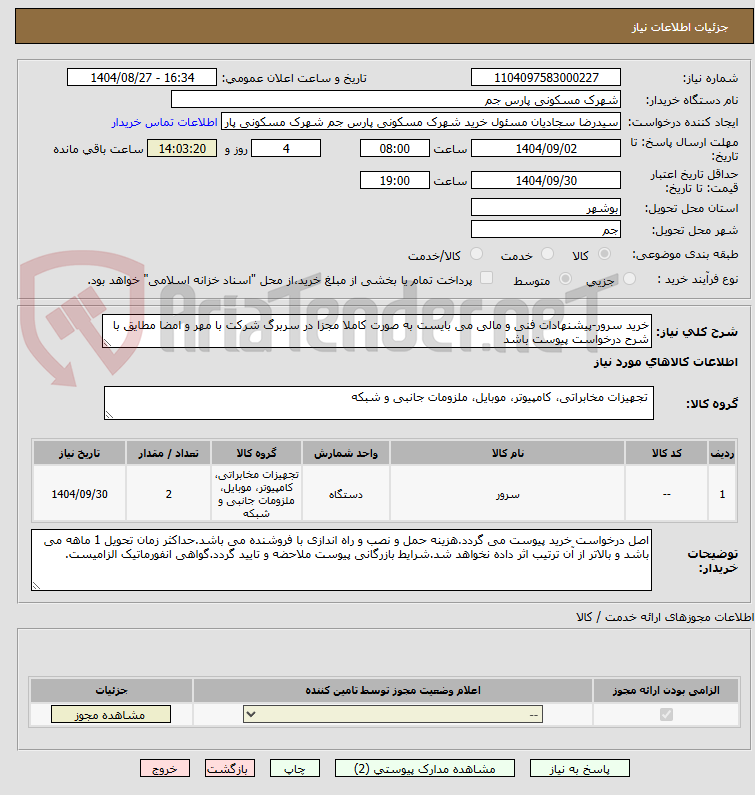Expand اعلام وضعیت مجوز dropdown

pos(393,714)
